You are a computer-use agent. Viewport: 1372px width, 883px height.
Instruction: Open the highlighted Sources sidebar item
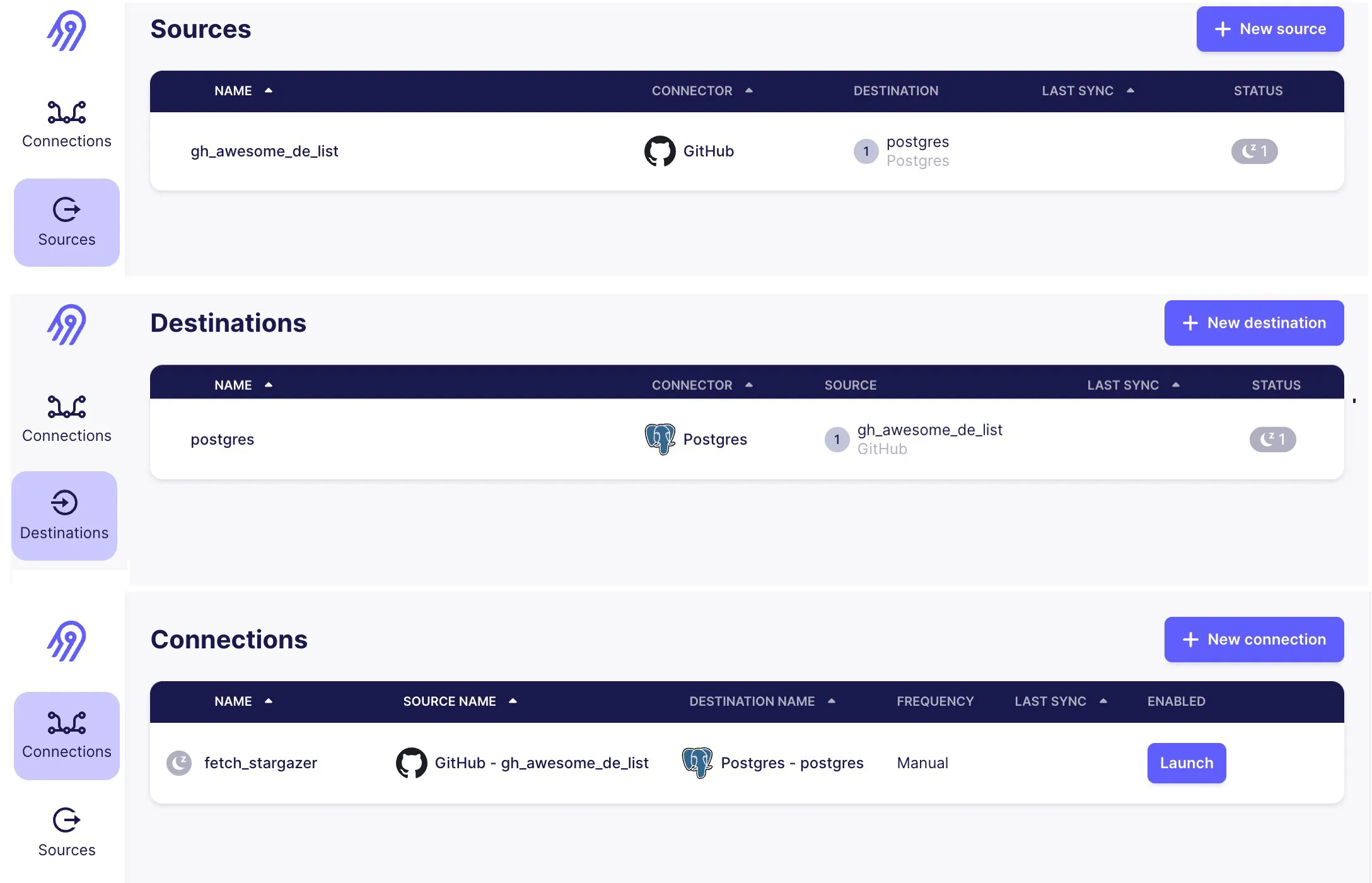click(x=66, y=222)
